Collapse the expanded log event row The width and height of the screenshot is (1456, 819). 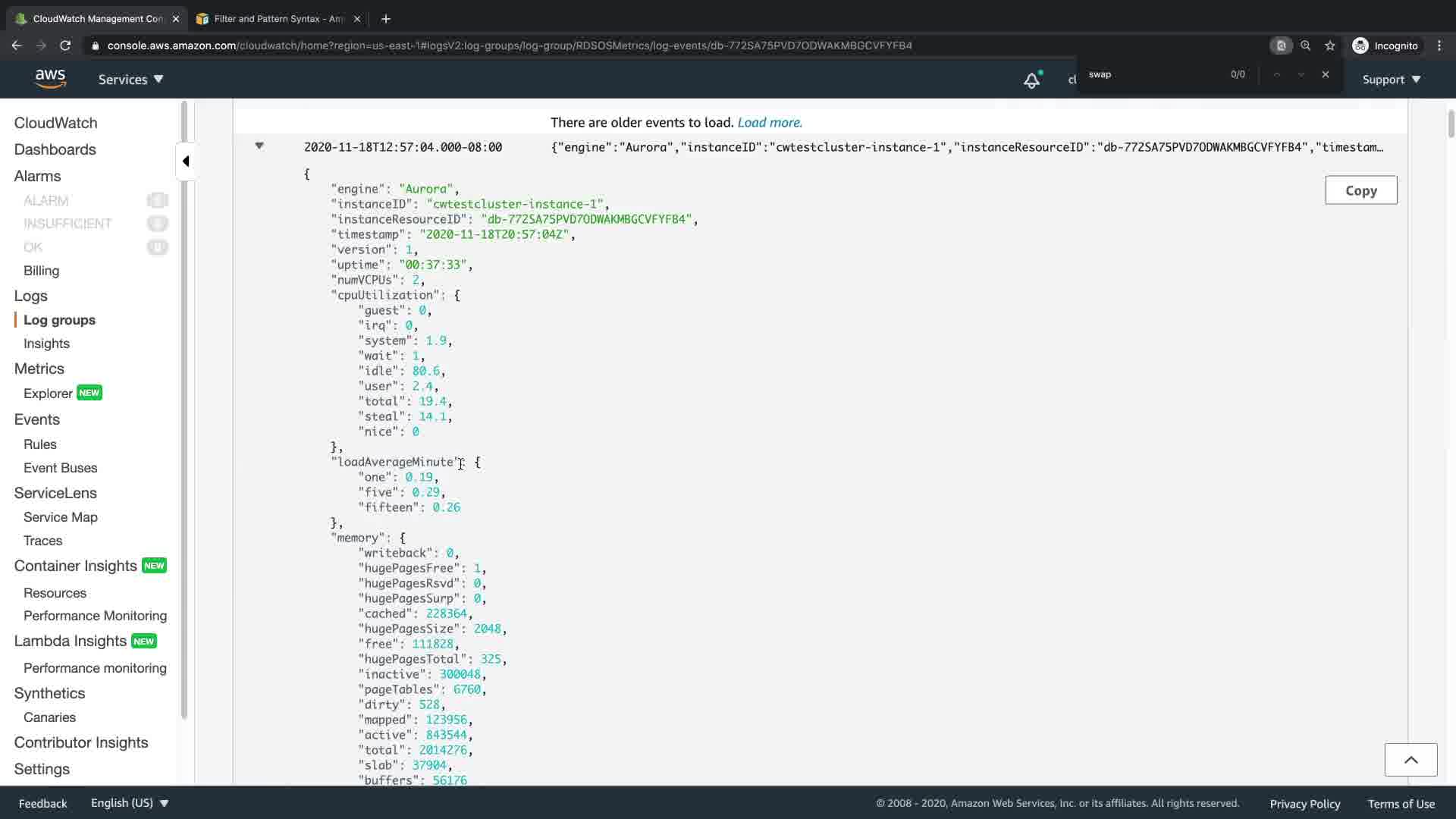click(259, 146)
